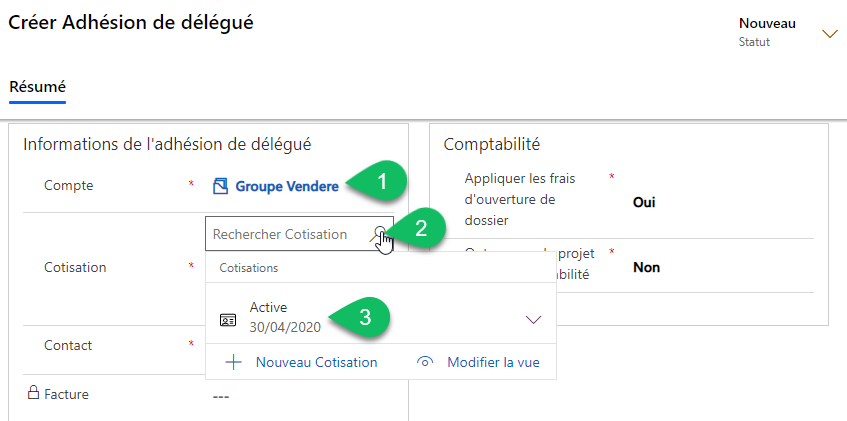Image resolution: width=847 pixels, height=421 pixels.
Task: Click the plus icon for Nouveau Cotisation
Action: click(233, 362)
